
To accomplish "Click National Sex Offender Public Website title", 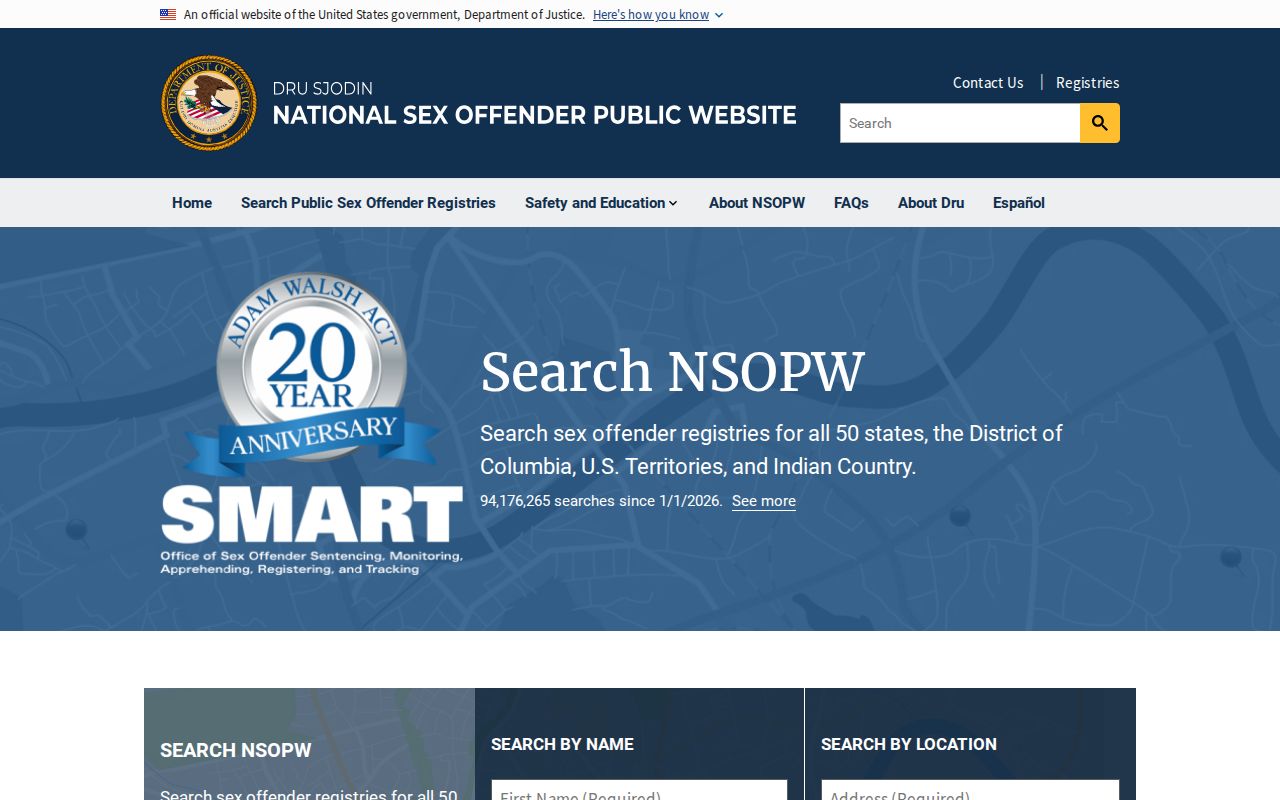I will click(534, 115).
